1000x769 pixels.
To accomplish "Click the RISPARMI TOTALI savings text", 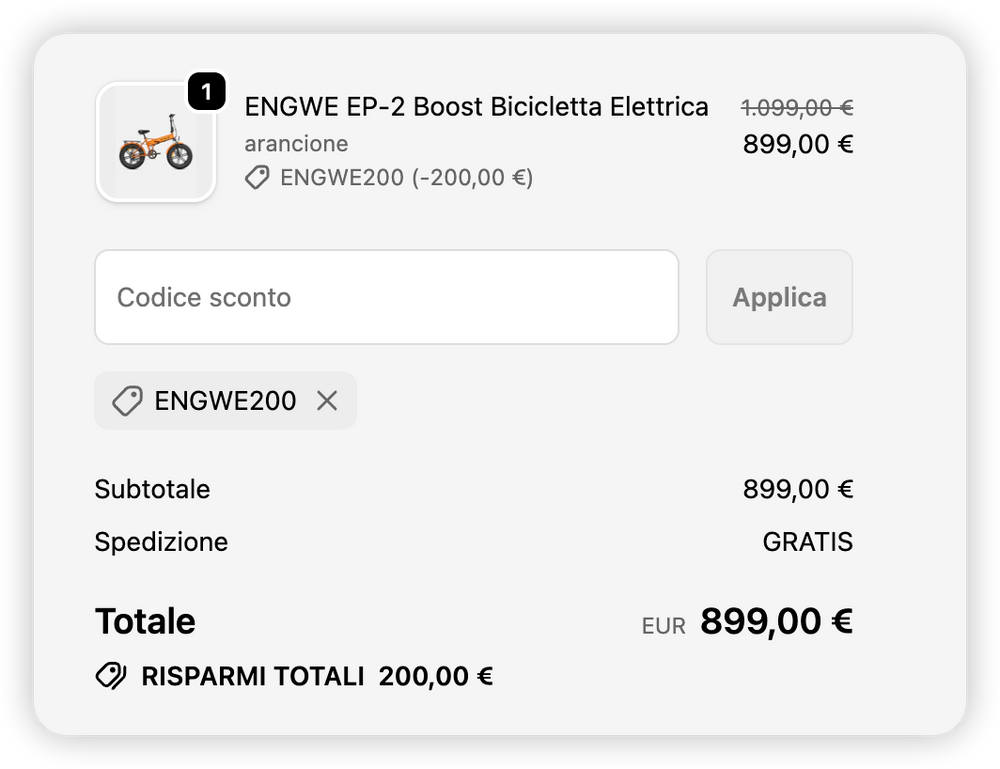I will pyautogui.click(x=252, y=677).
